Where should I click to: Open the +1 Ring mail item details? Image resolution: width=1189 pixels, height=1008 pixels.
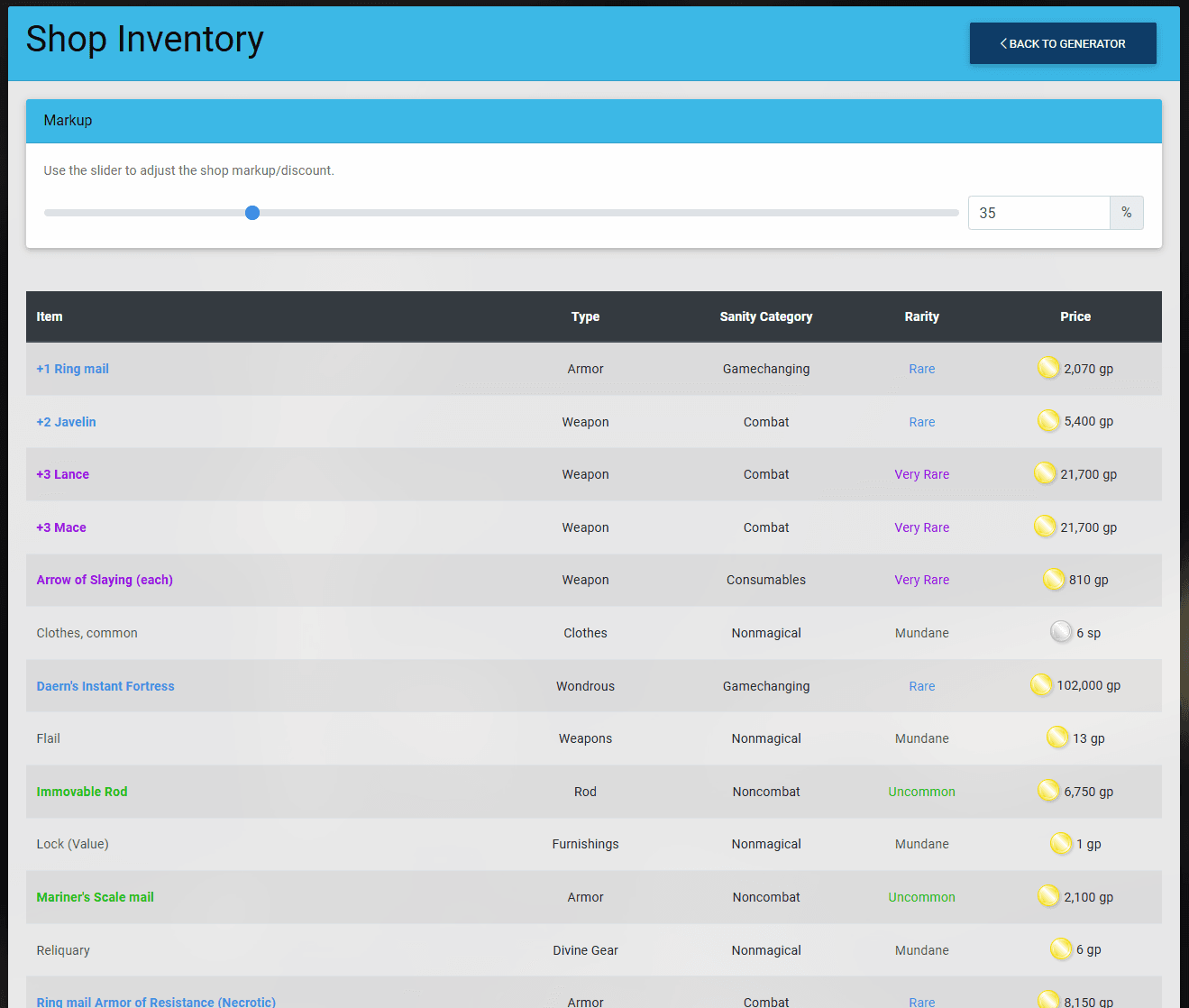72,369
